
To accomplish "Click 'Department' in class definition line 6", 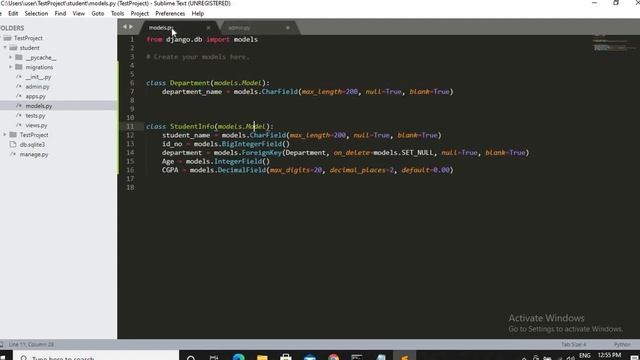I will [x=190, y=83].
